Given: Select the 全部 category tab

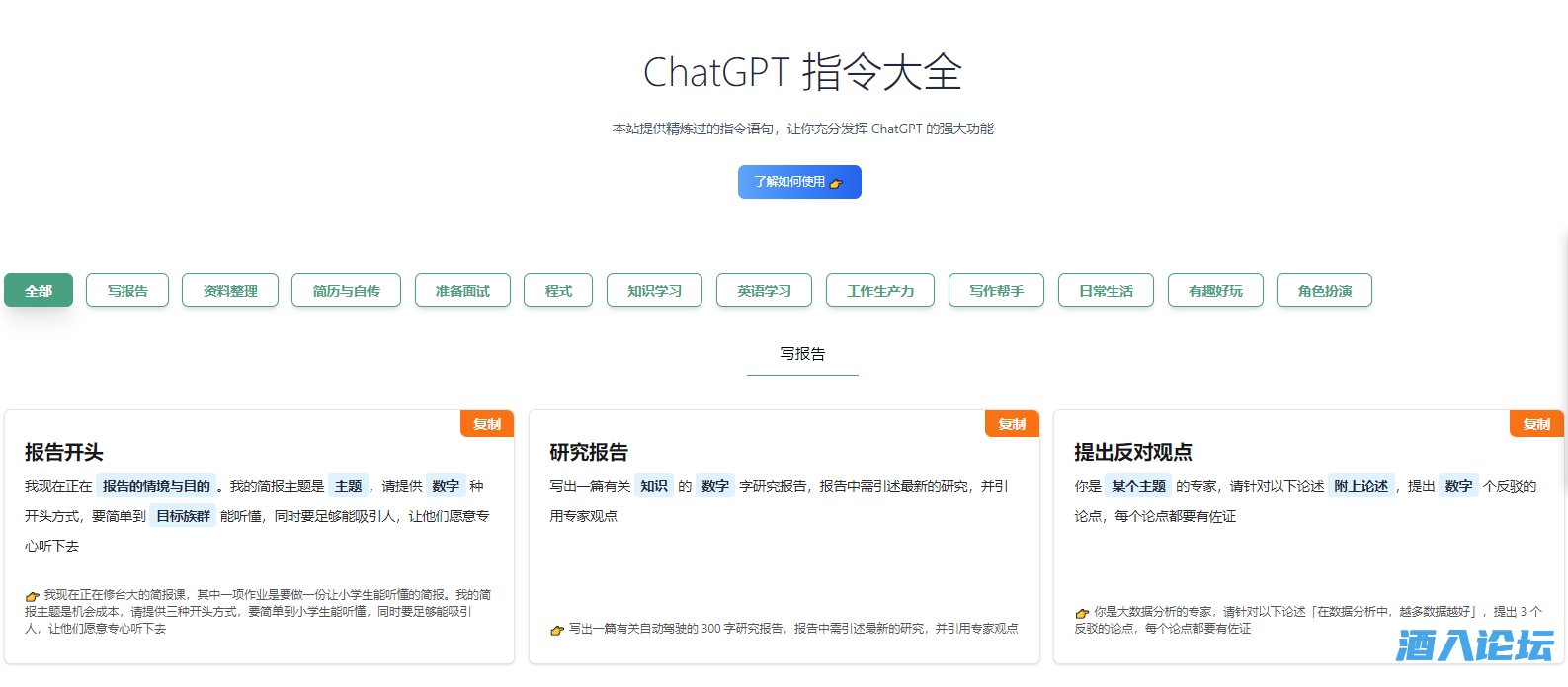Looking at the screenshot, I should [39, 291].
